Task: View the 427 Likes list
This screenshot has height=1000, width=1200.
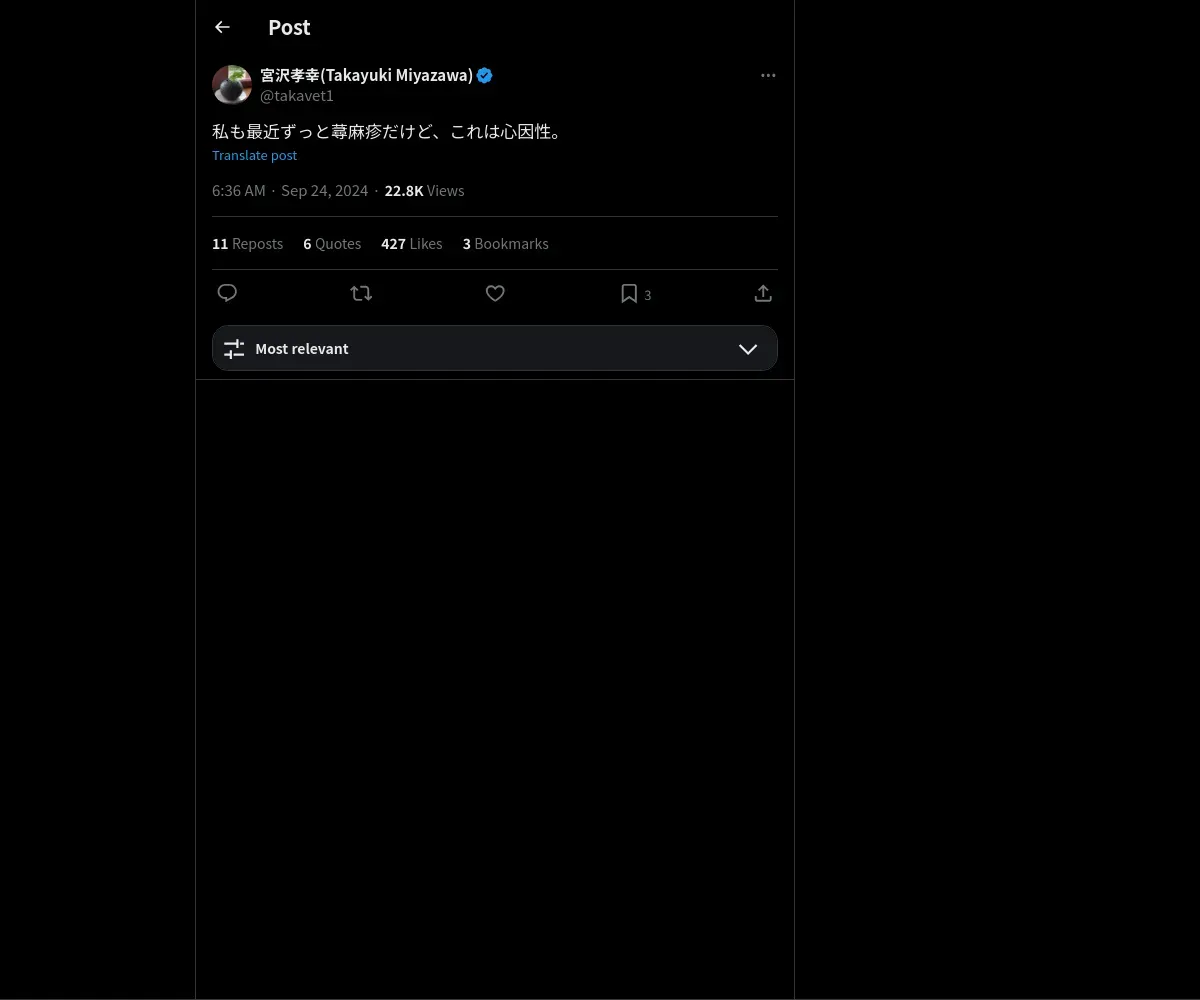Action: click(x=411, y=244)
